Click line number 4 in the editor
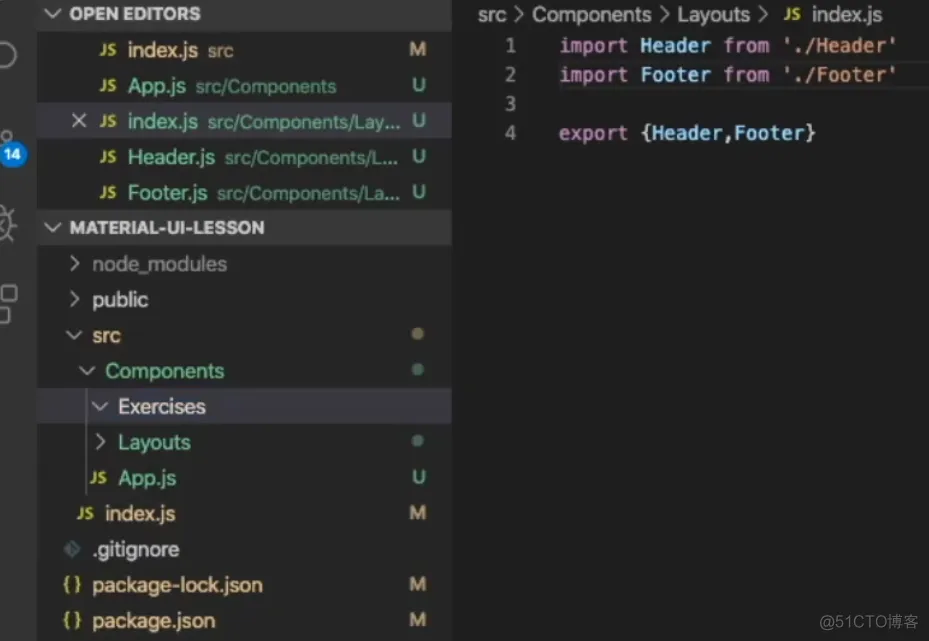Image resolution: width=929 pixels, height=641 pixels. pyautogui.click(x=510, y=131)
